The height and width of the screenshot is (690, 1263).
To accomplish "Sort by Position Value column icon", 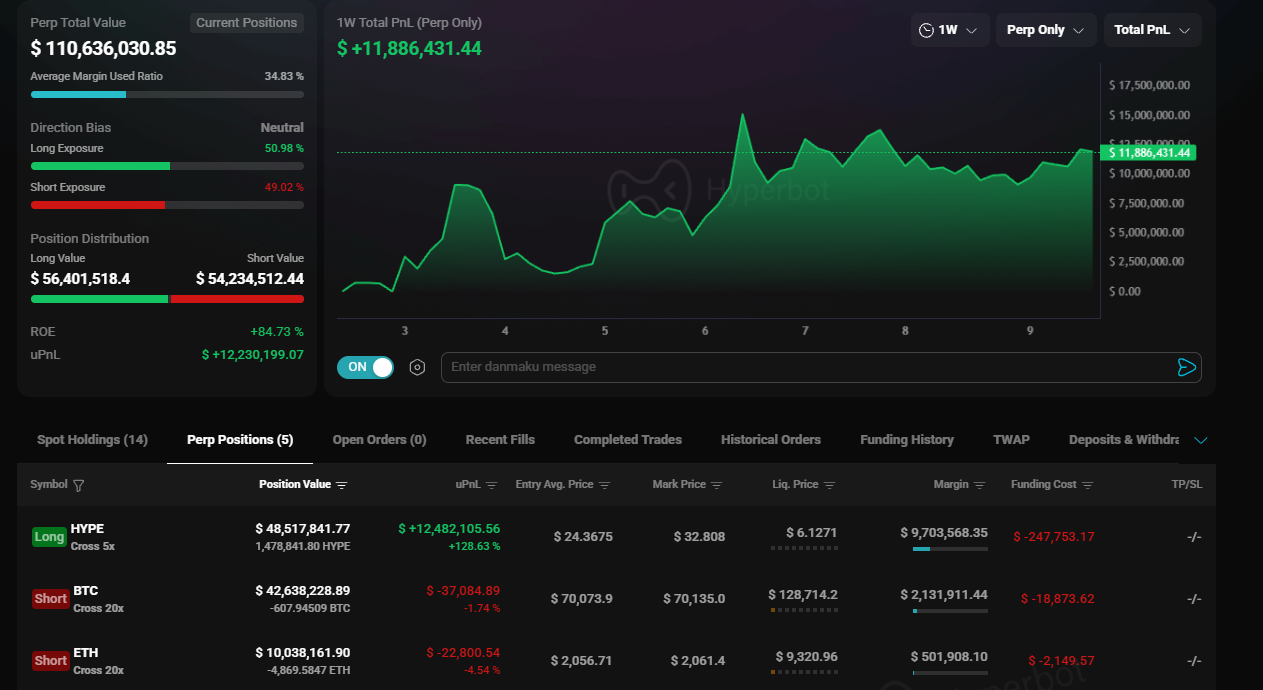I will coord(342,485).
